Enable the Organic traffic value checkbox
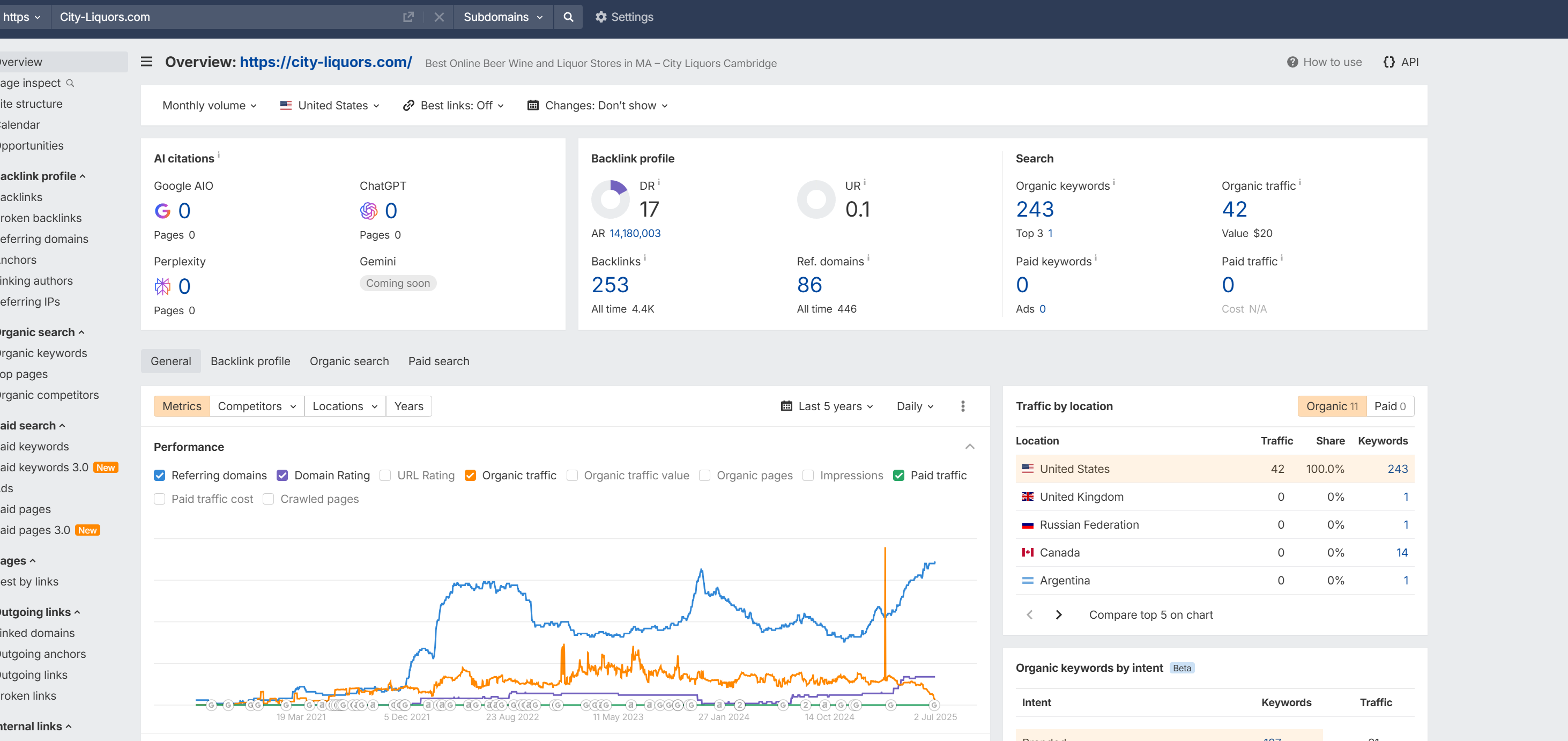 tap(572, 476)
